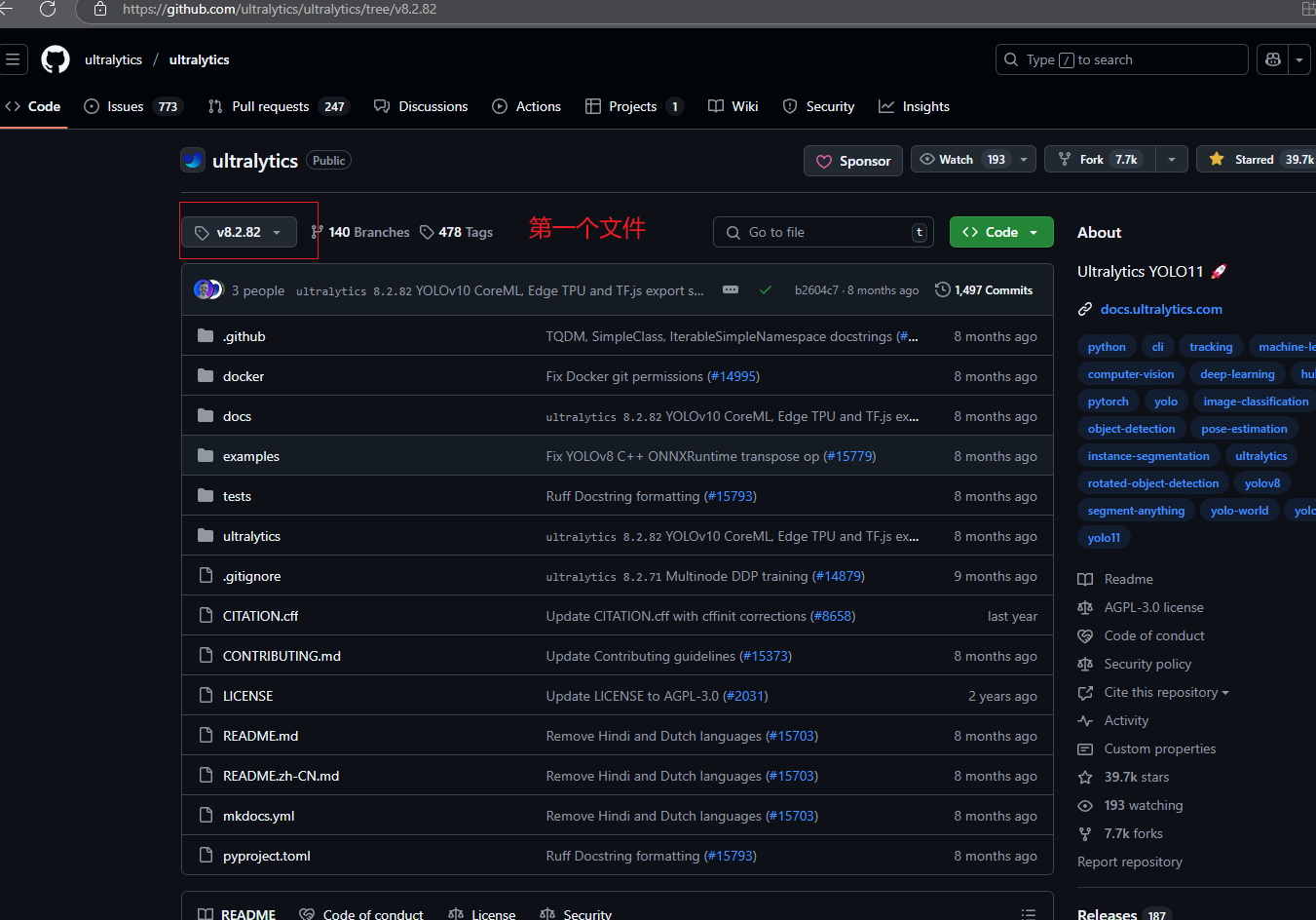Open the docs folder
This screenshot has width=1316, height=920.
[x=237, y=416]
